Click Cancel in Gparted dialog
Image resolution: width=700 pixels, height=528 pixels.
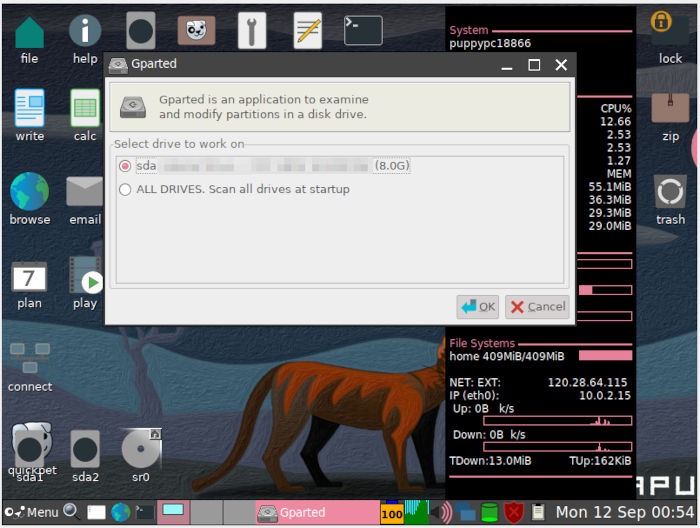pos(537,307)
